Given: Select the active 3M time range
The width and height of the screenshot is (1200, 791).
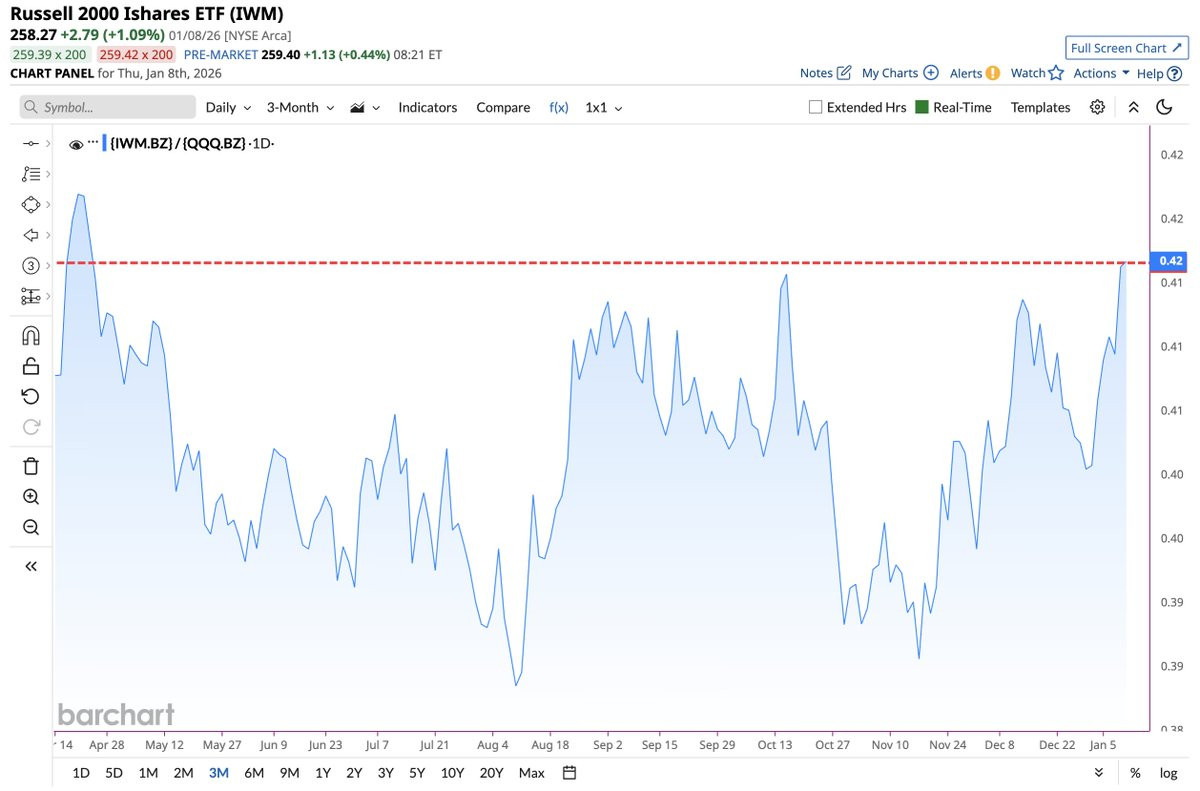Looking at the screenshot, I should click(x=218, y=772).
